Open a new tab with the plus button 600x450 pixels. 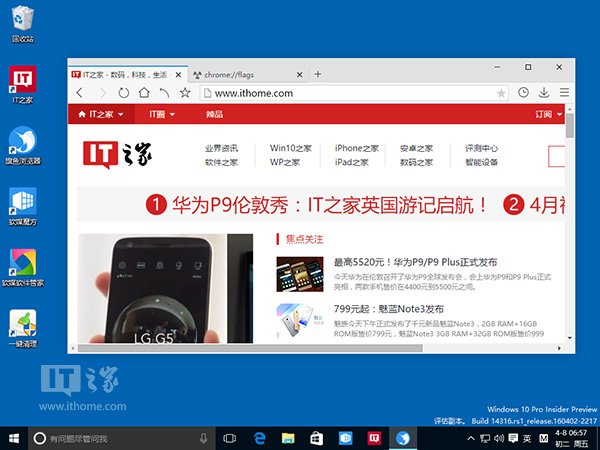coord(318,74)
